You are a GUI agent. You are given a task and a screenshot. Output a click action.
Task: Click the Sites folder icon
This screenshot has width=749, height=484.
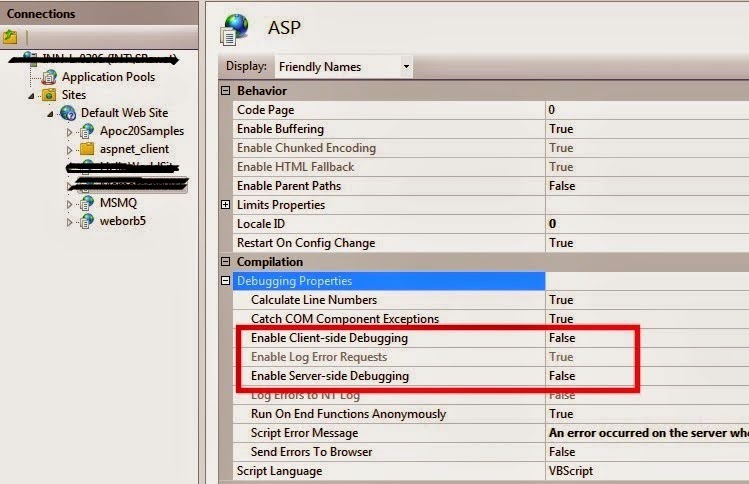[x=49, y=95]
